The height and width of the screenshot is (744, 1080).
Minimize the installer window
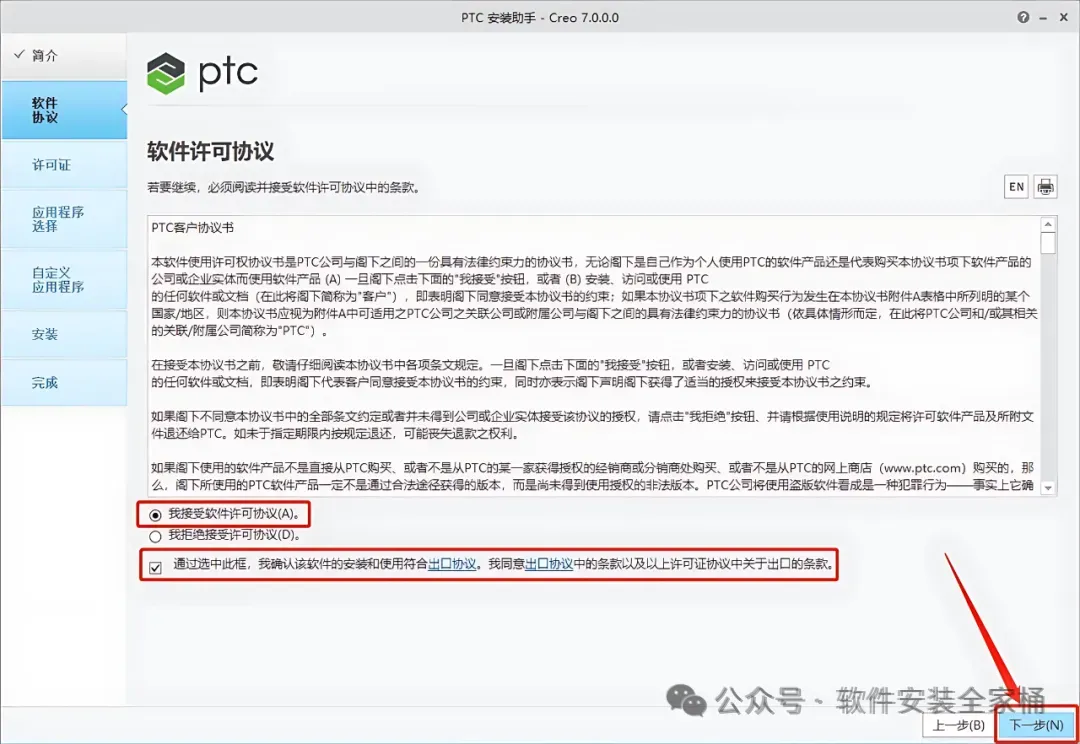pos(1044,18)
